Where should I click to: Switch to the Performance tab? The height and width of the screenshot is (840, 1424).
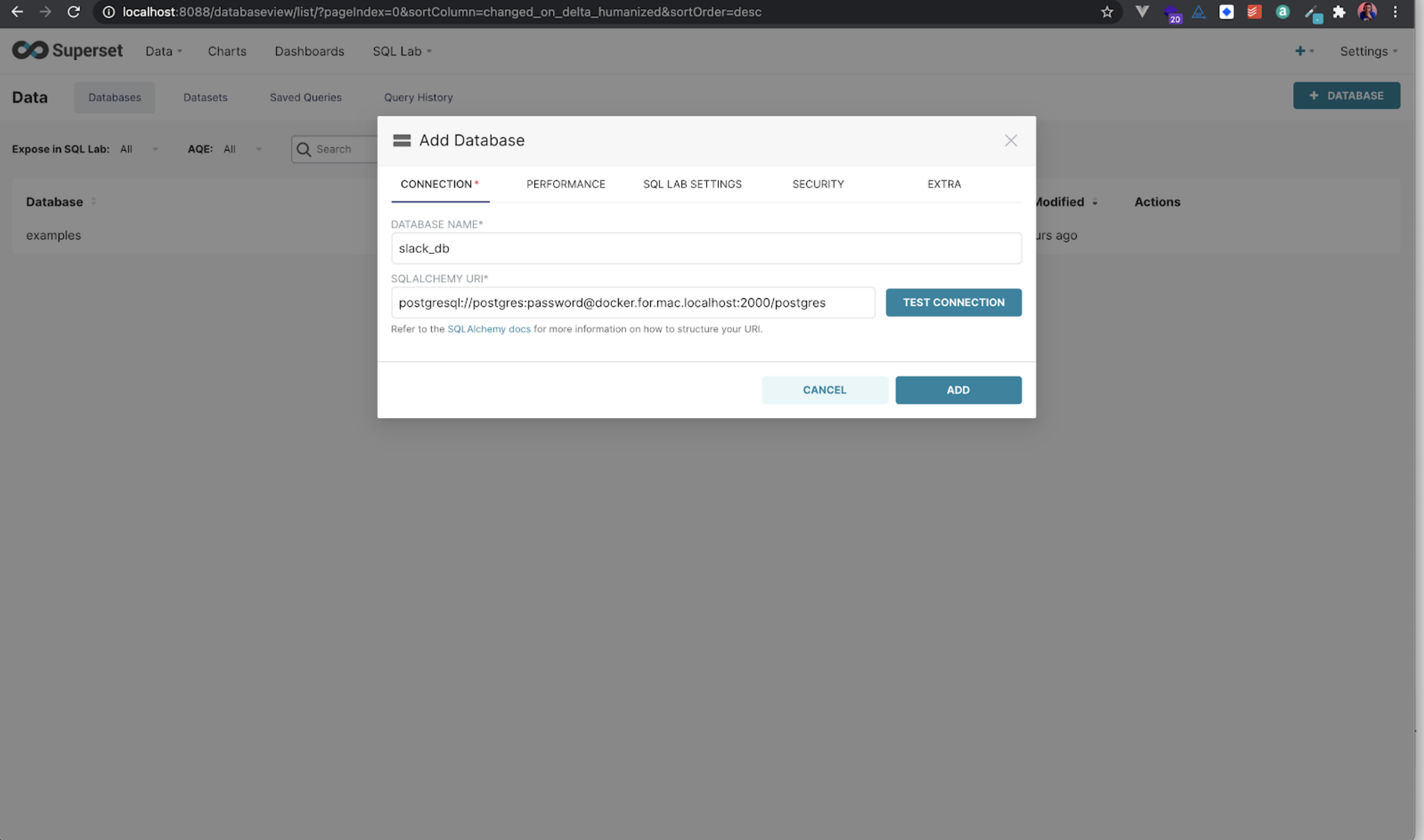coord(565,184)
